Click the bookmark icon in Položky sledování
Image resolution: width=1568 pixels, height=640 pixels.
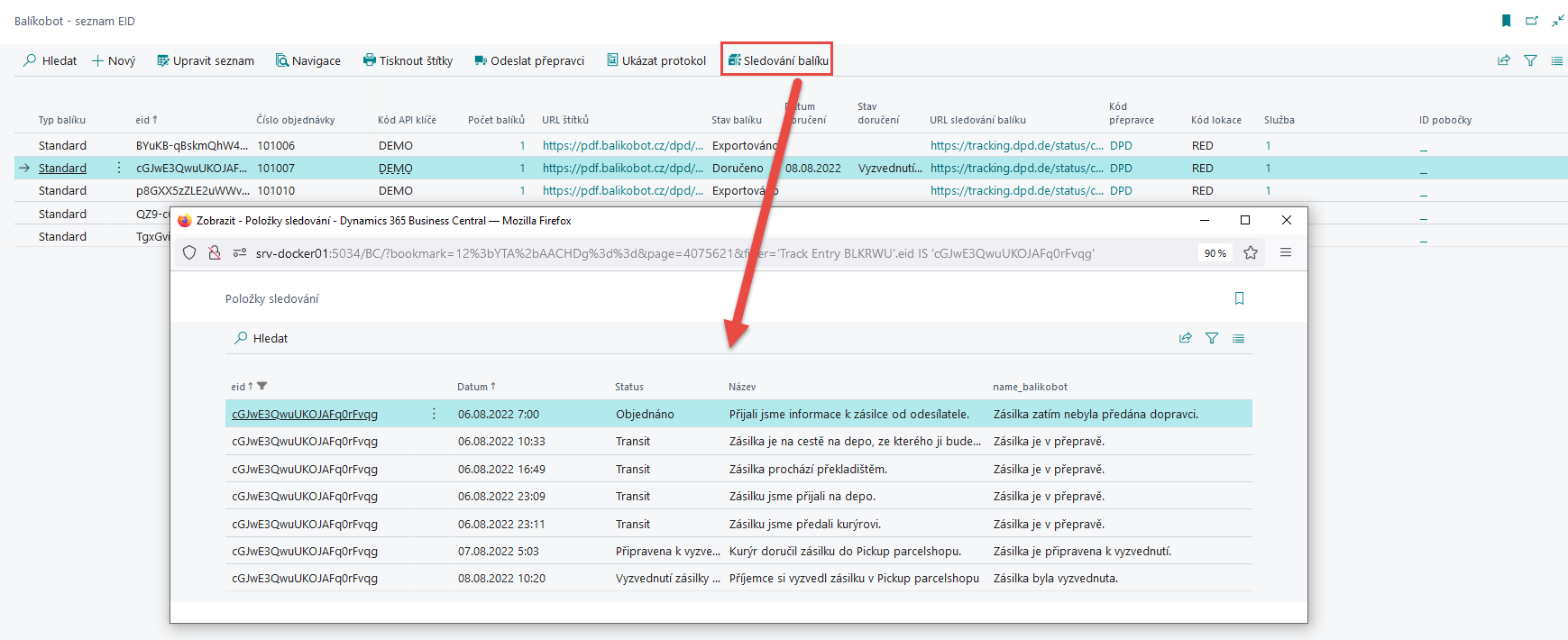(x=1239, y=298)
